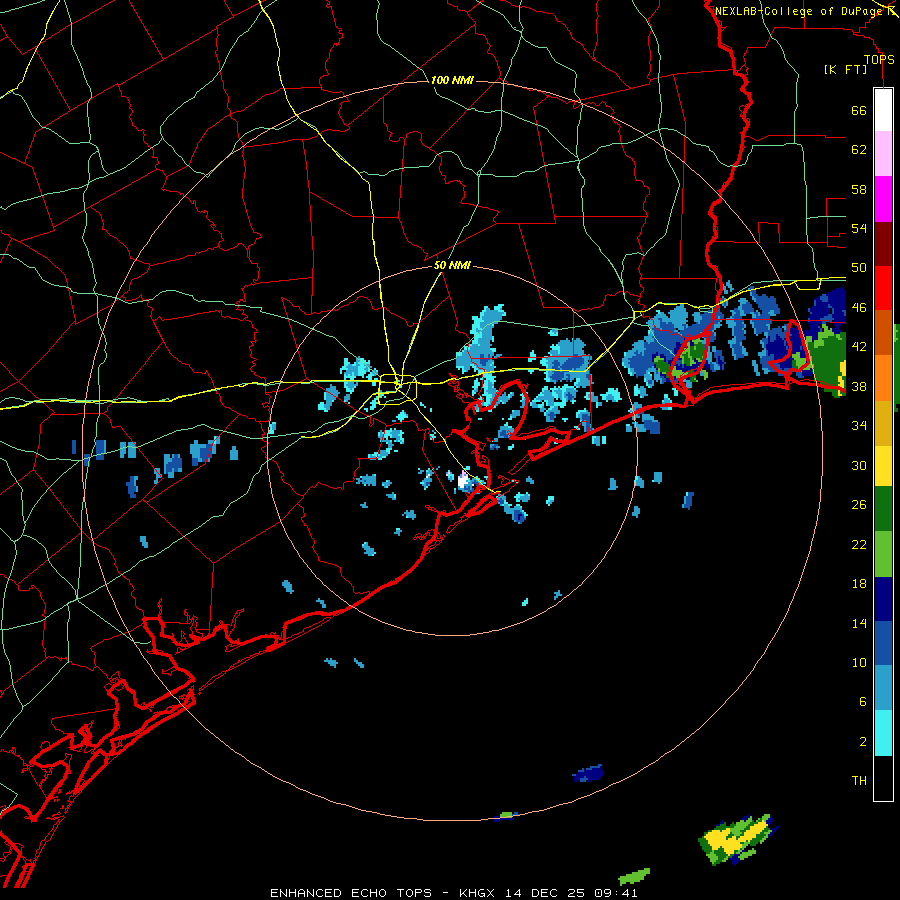Click the legend value "2"

click(x=862, y=742)
